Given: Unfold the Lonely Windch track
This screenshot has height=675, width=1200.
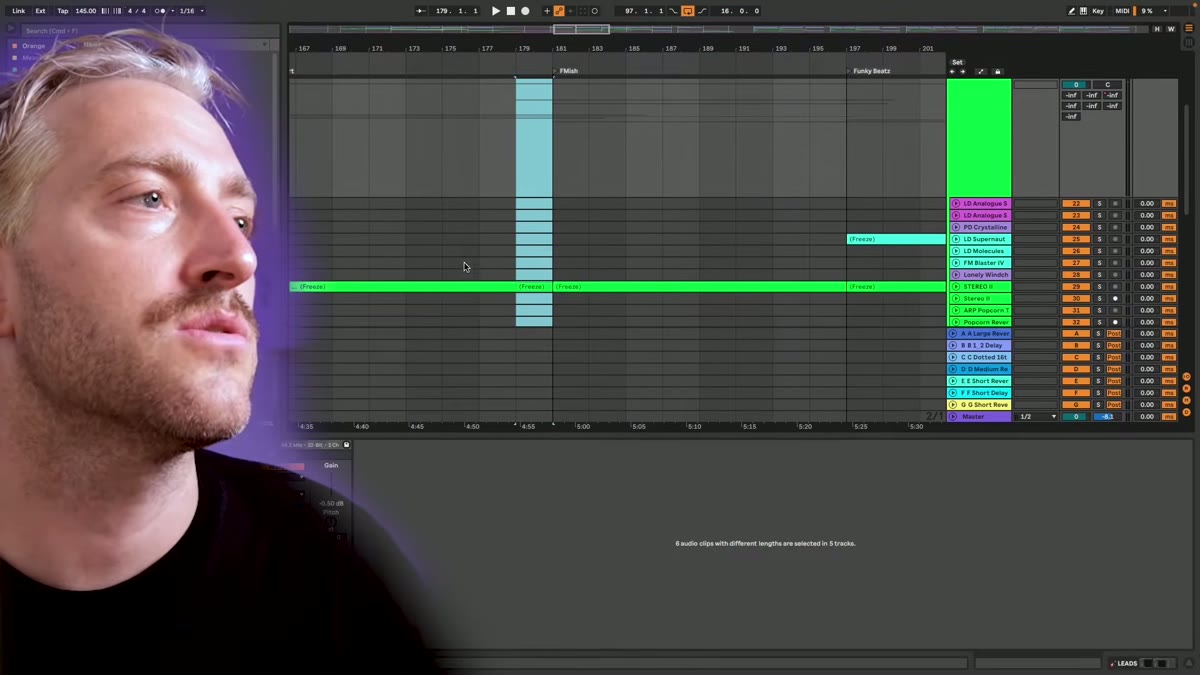Looking at the screenshot, I should coord(955,275).
